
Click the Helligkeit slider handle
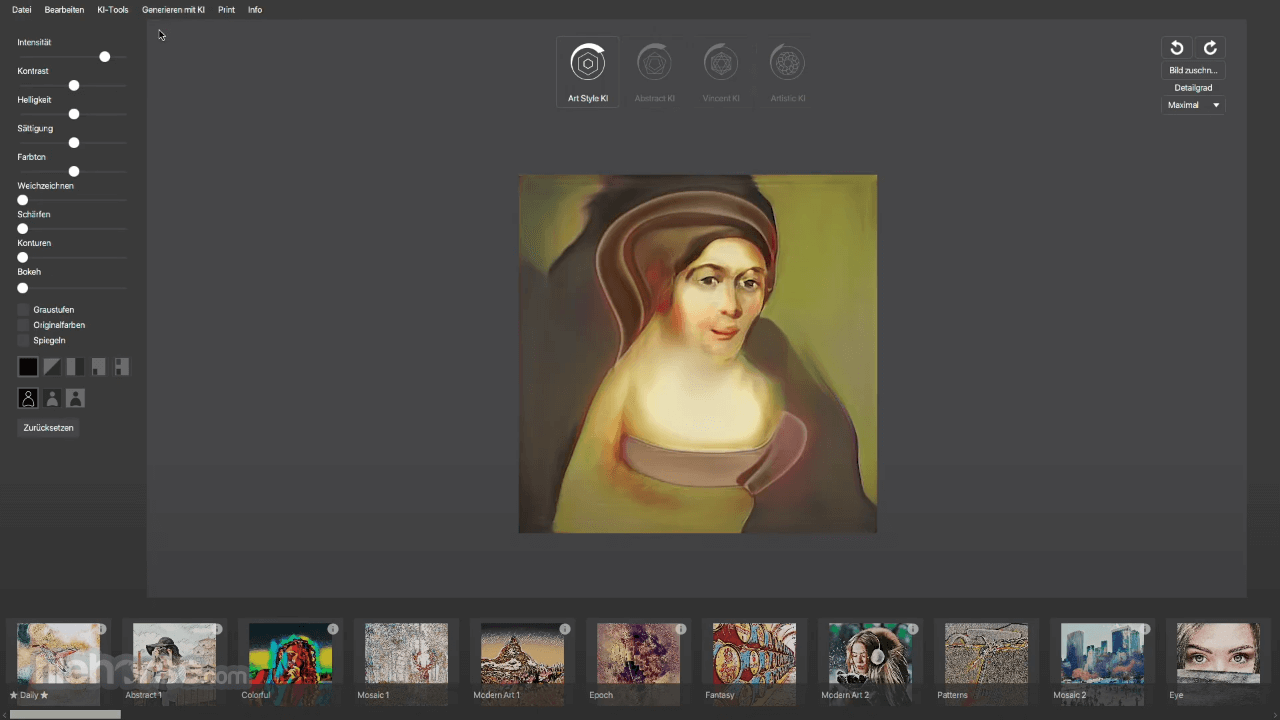[73, 114]
